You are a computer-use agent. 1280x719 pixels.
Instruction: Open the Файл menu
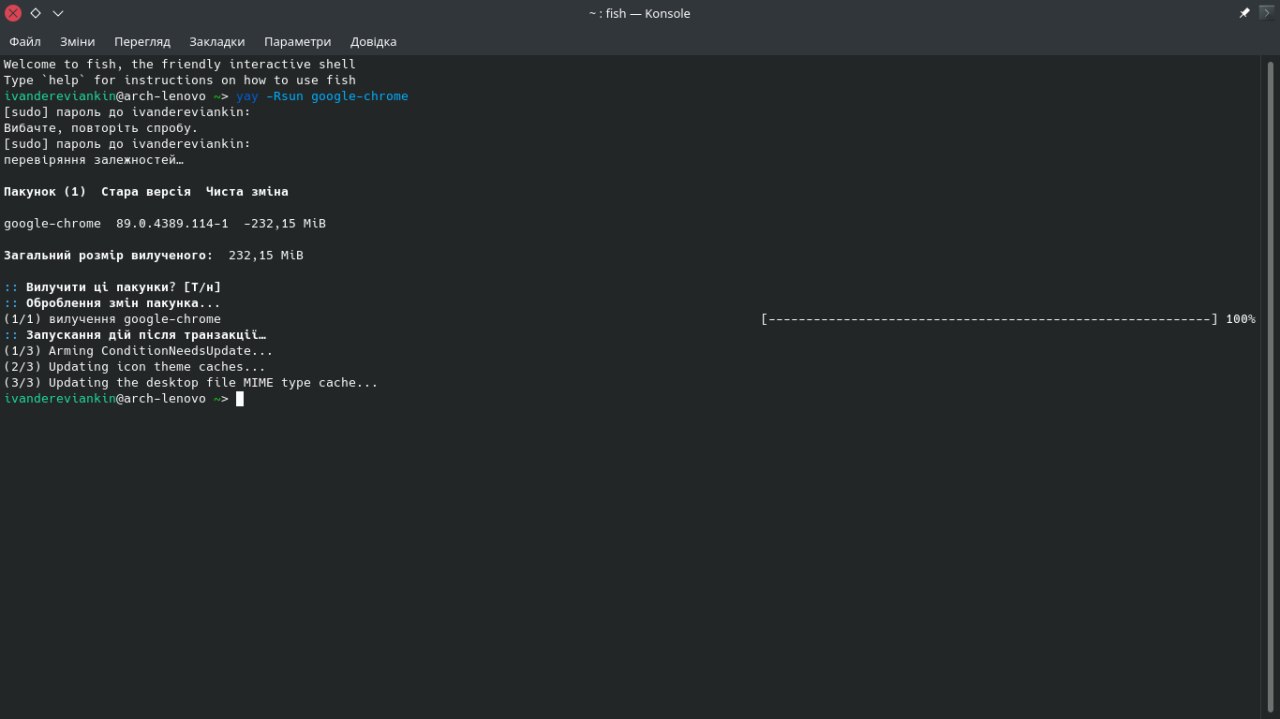[x=25, y=42]
